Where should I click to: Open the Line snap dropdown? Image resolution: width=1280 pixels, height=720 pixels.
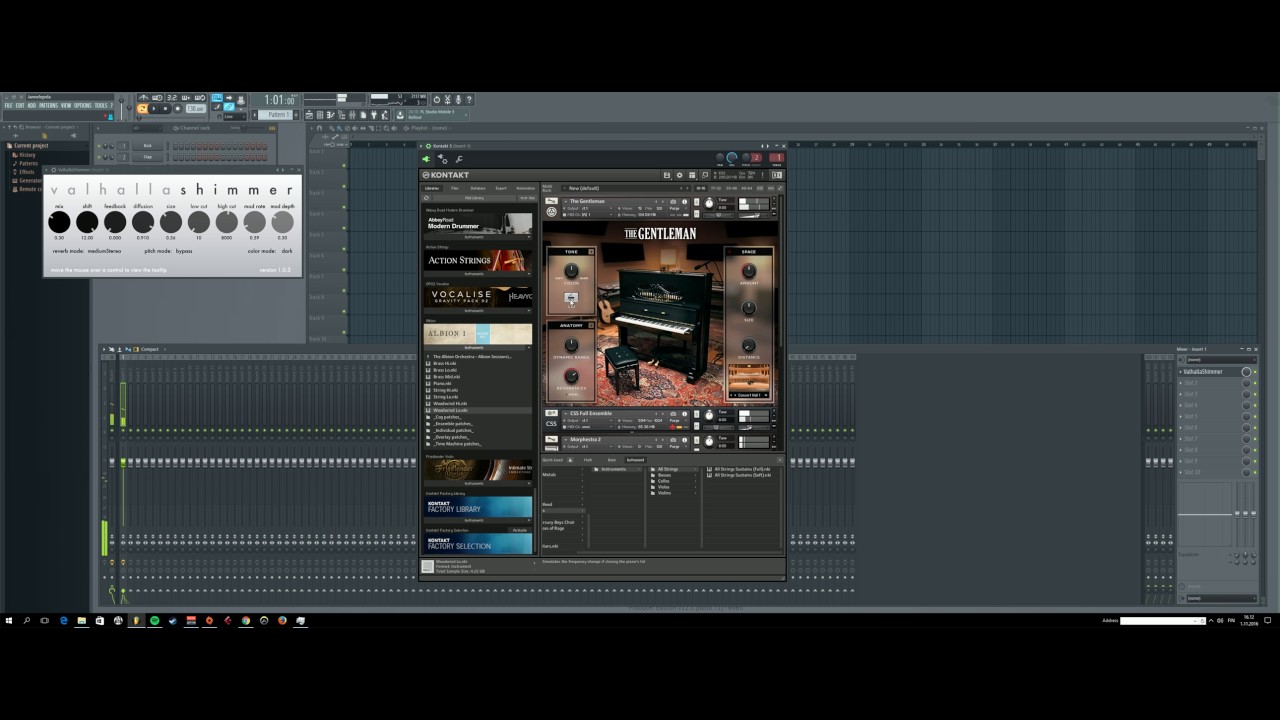click(x=235, y=116)
